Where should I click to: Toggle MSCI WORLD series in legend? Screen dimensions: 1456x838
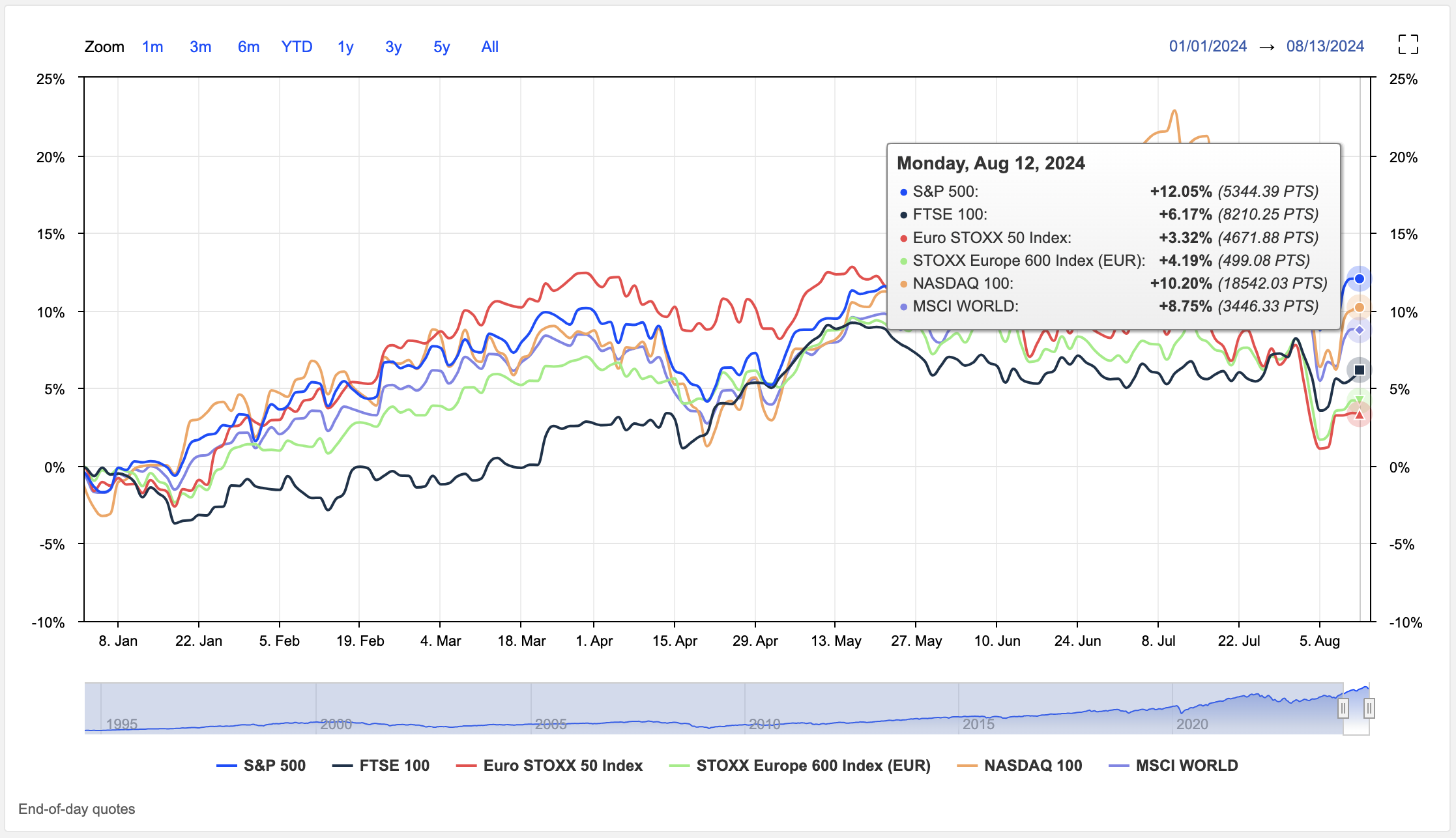(1173, 765)
